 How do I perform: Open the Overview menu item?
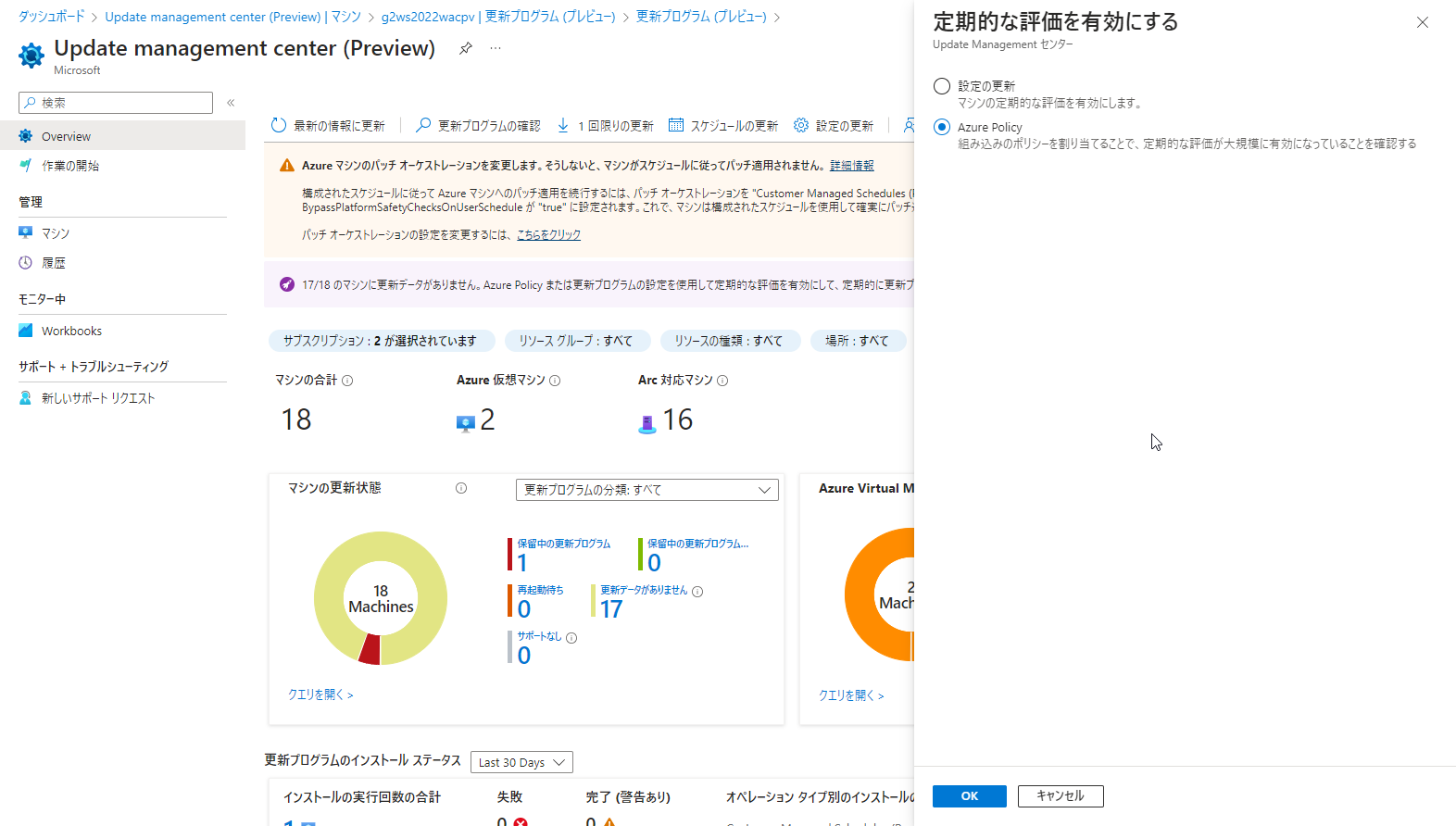[x=122, y=136]
